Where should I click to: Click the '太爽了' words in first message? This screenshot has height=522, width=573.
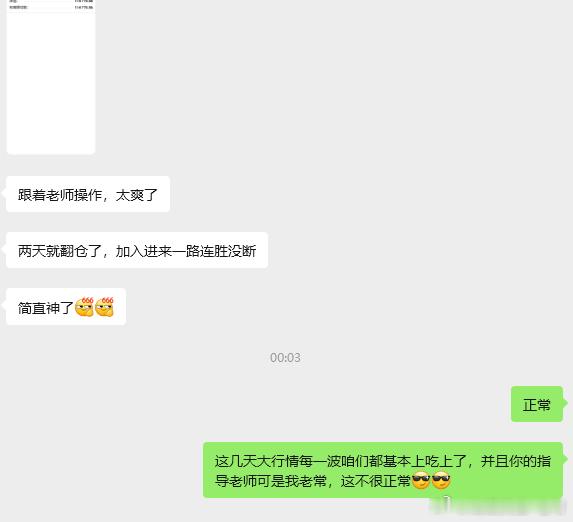pyautogui.click(x=137, y=195)
